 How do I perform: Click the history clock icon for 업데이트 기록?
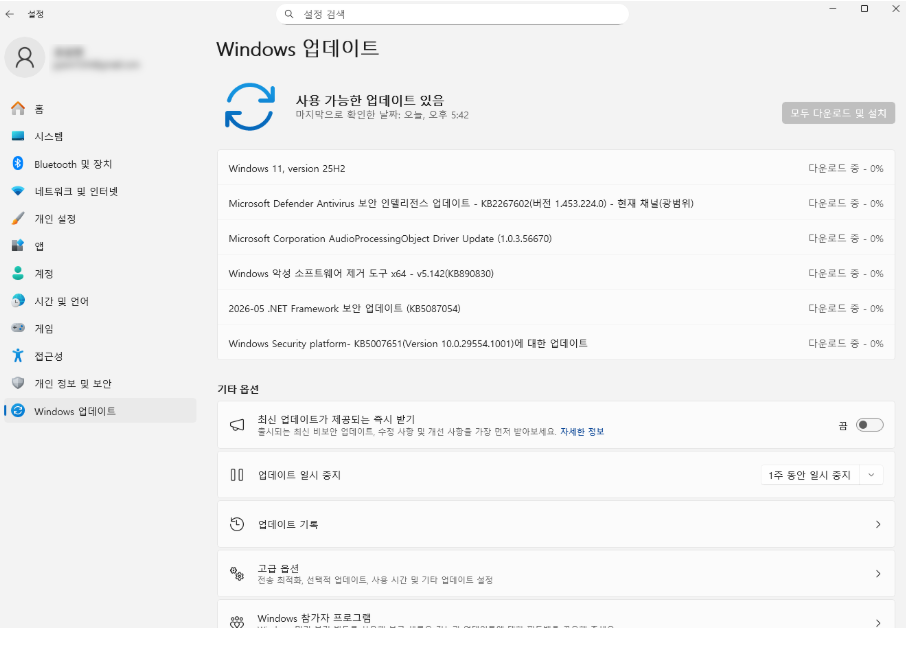(237, 524)
